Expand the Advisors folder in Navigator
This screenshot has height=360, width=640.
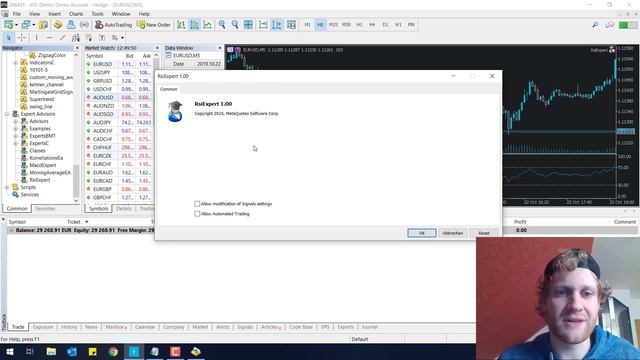pyautogui.click(x=16, y=122)
